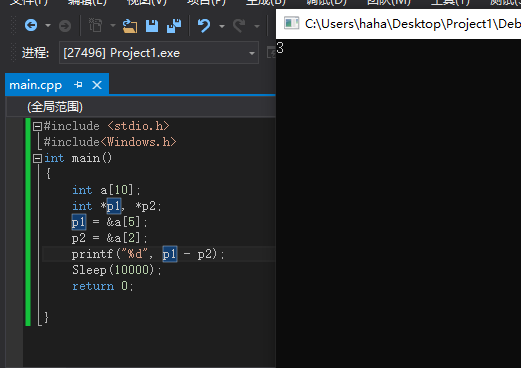The image size is (521, 368).
Task: Navigate backward with the back arrow icon
Action: pos(31,25)
